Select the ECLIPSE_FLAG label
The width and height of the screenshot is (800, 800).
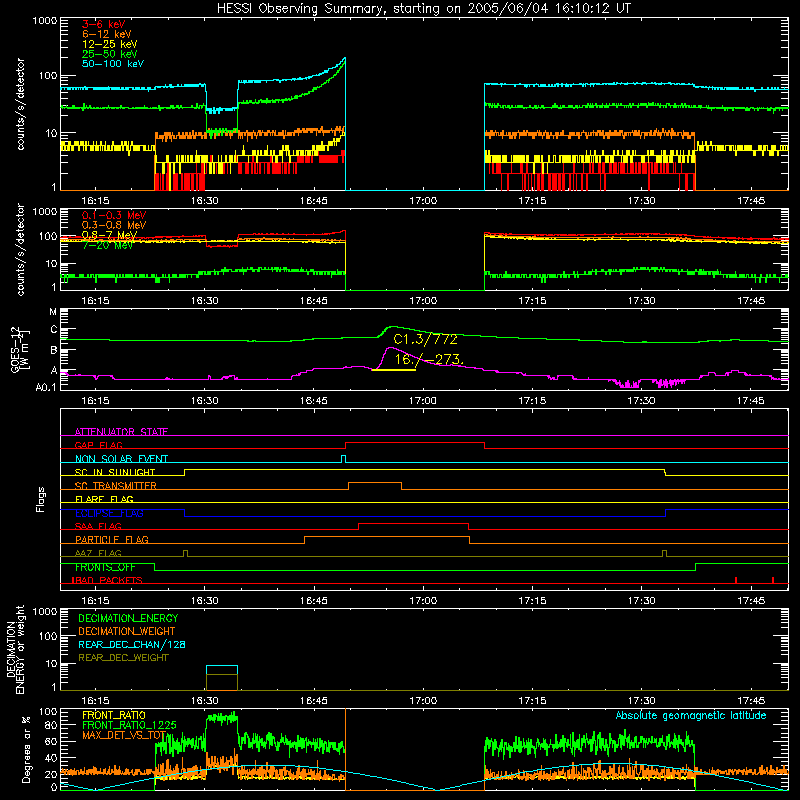tap(109, 513)
